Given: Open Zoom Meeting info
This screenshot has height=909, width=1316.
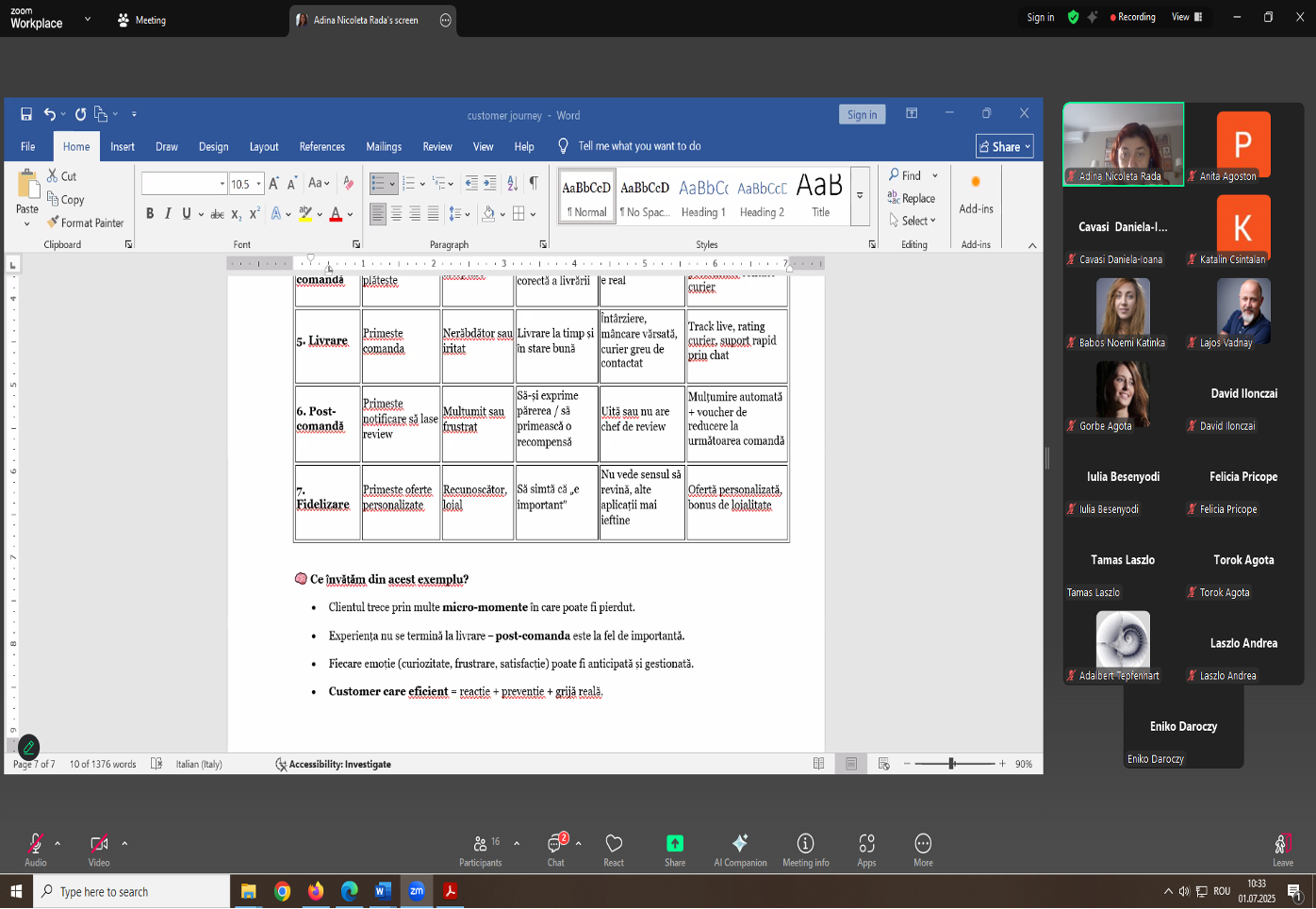Looking at the screenshot, I should tap(806, 850).
